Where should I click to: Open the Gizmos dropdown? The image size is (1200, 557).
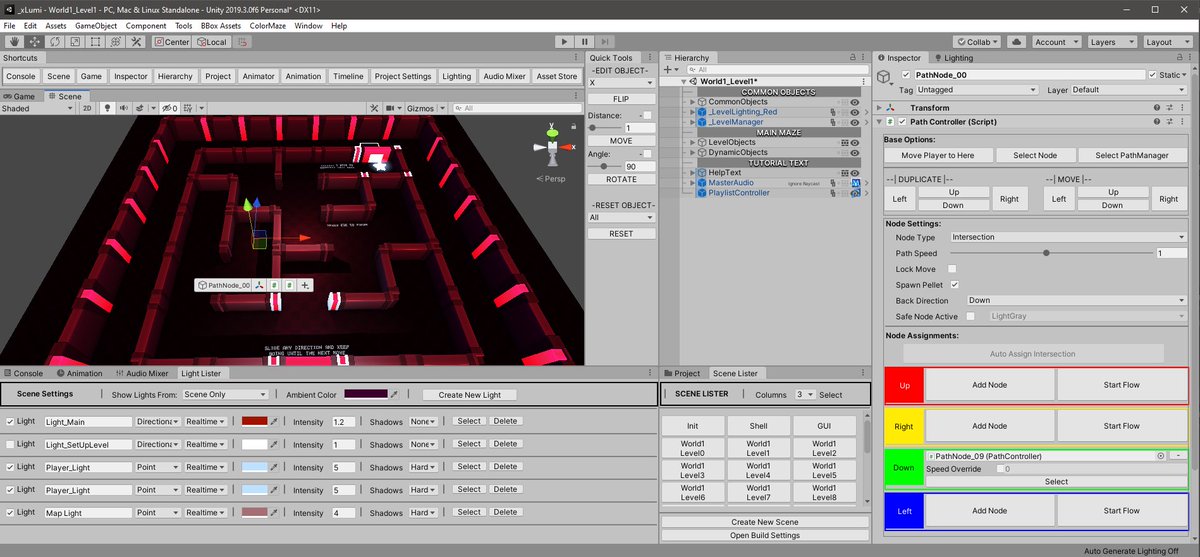[x=425, y=108]
